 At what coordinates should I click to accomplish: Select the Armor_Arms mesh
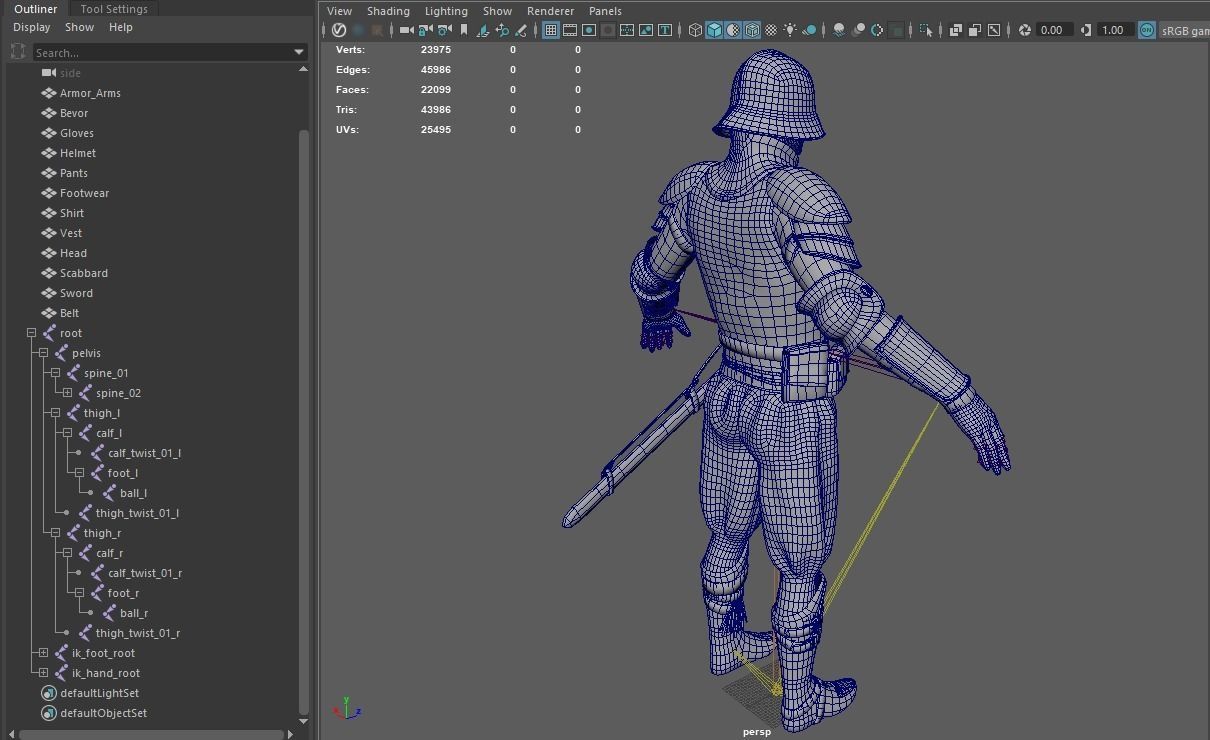pyautogui.click(x=90, y=93)
